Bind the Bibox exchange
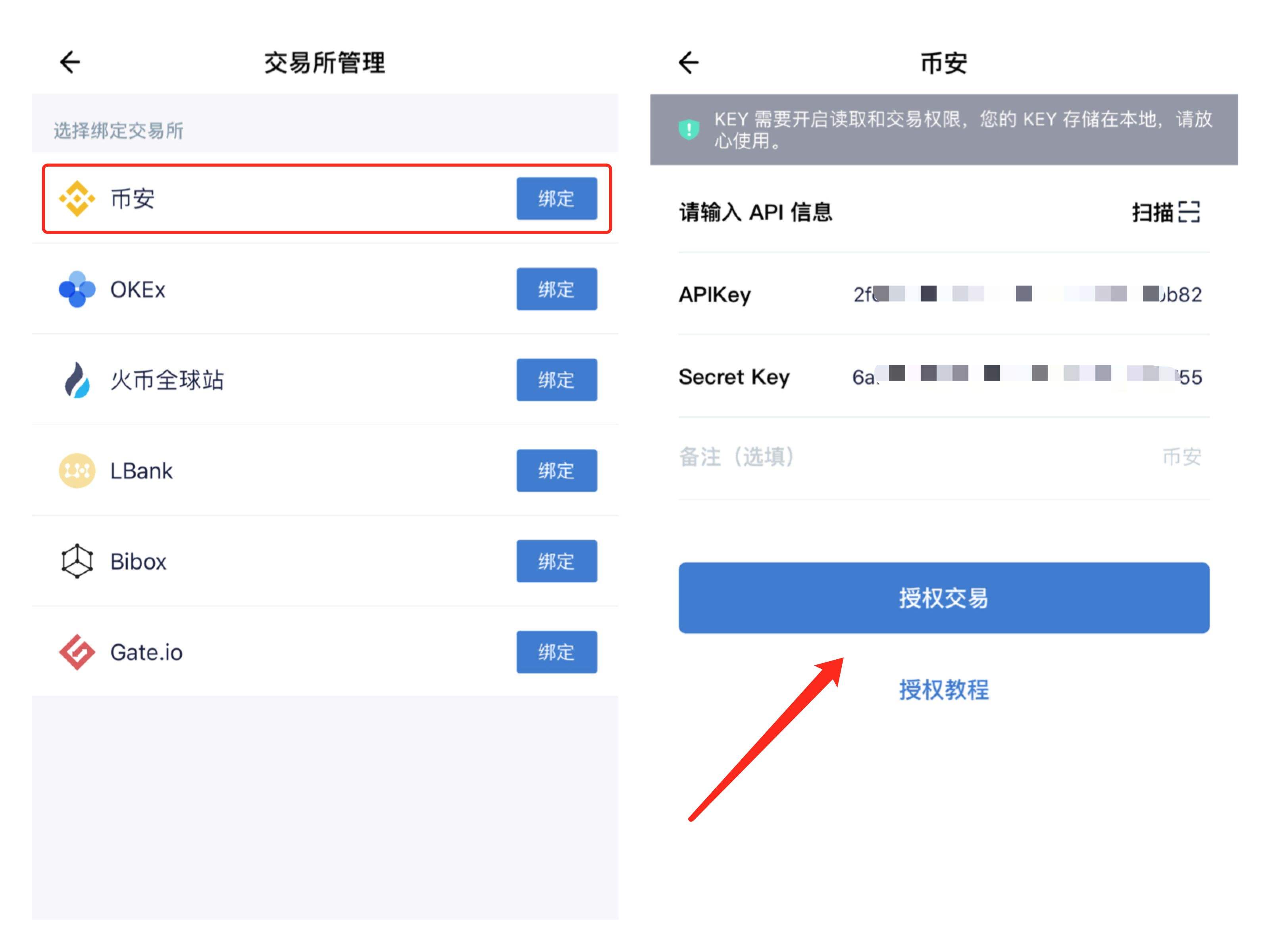This screenshot has height=952, width=1270. [x=556, y=561]
